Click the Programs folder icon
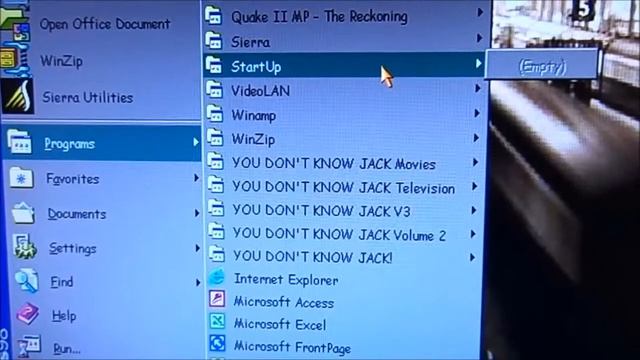The image size is (640, 360). pyautogui.click(x=19, y=142)
